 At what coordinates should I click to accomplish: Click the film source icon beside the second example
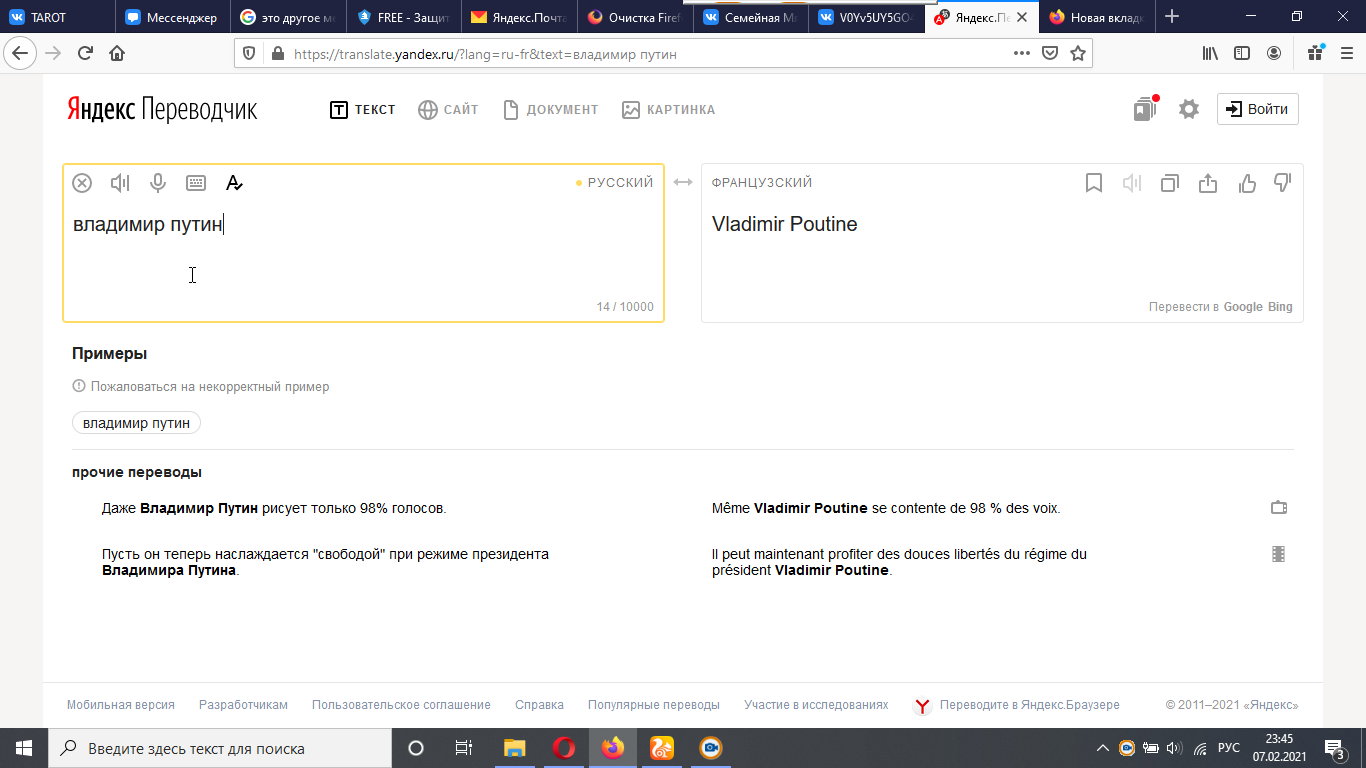pyautogui.click(x=1278, y=554)
